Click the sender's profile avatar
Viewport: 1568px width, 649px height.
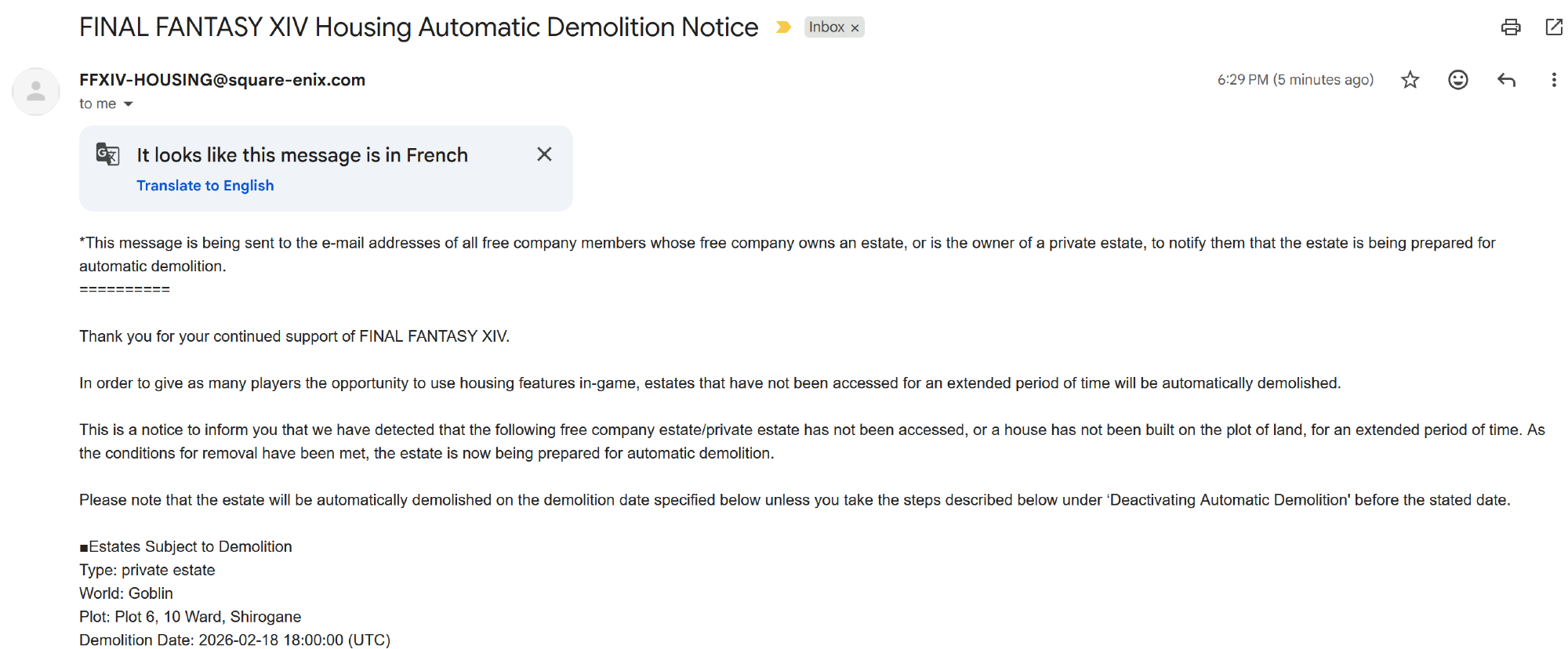[x=36, y=92]
